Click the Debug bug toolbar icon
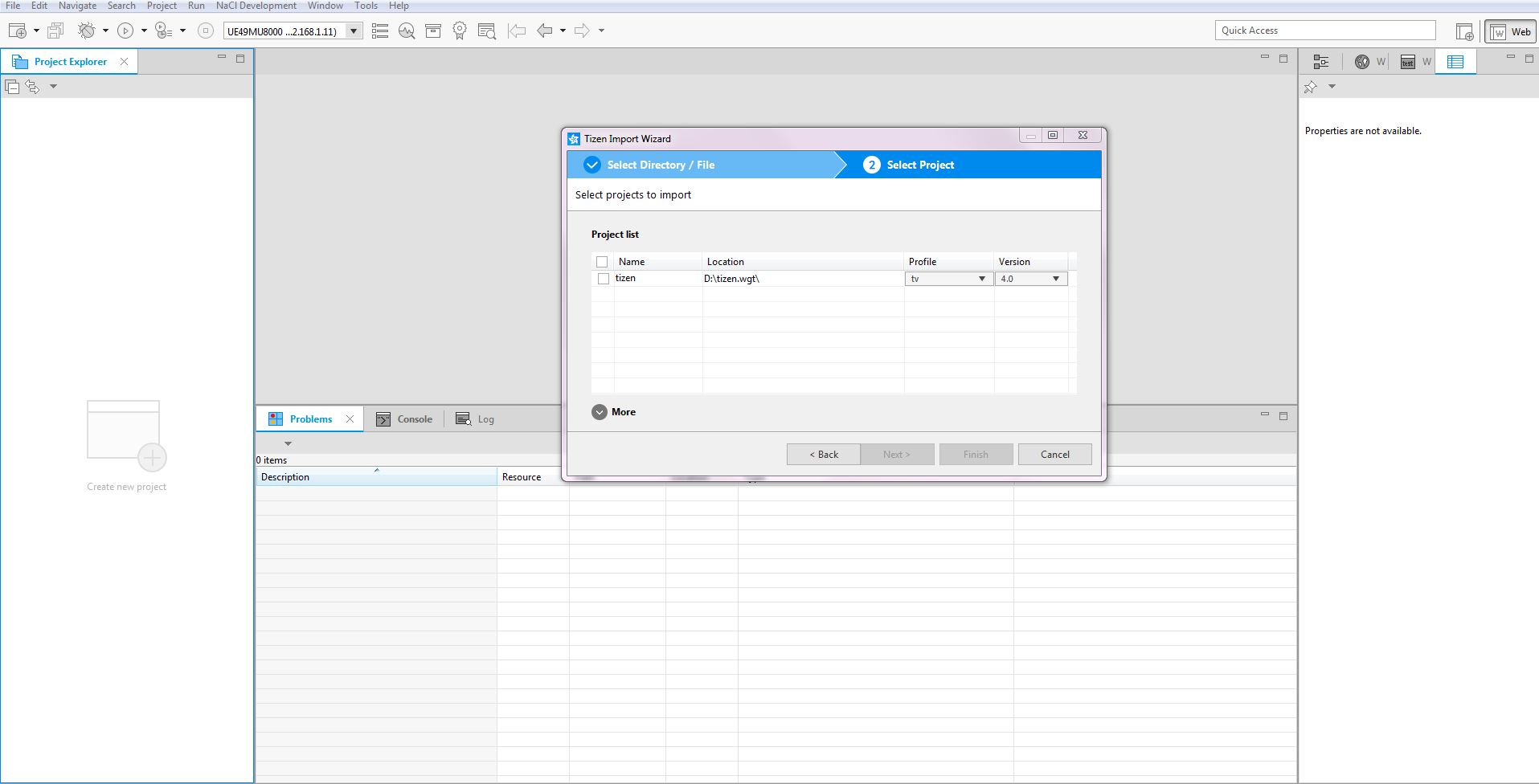This screenshot has width=1539, height=784. tap(86, 31)
